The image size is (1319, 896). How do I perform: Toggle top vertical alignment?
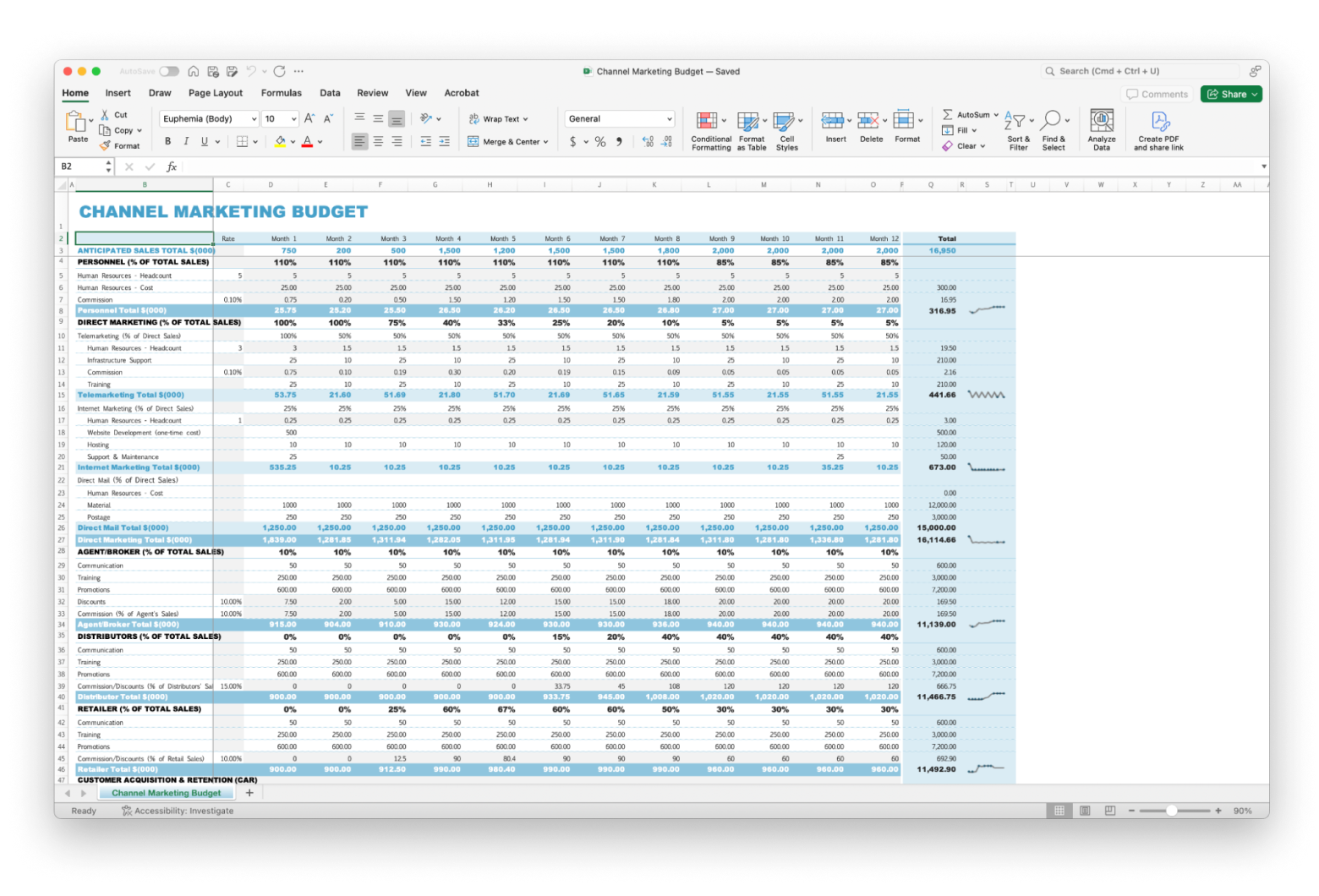pos(359,118)
